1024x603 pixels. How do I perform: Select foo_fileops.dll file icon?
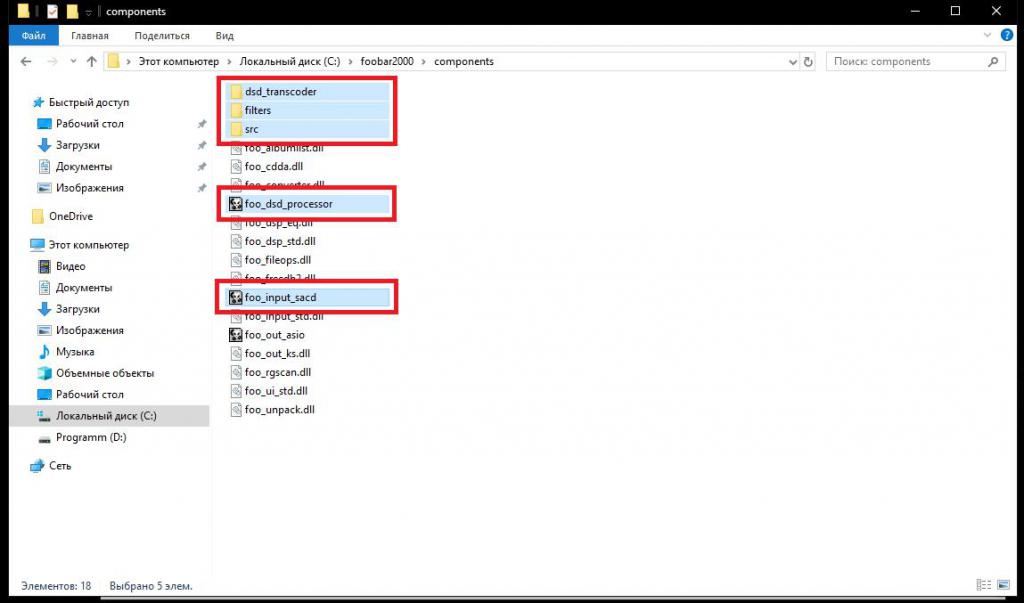pos(236,260)
